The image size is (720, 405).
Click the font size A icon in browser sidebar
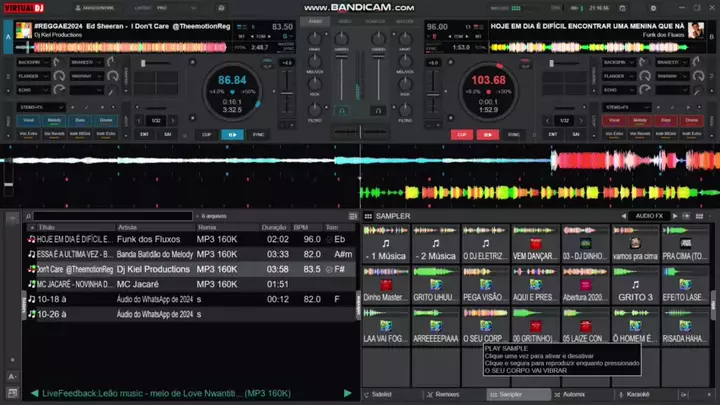tap(12, 377)
